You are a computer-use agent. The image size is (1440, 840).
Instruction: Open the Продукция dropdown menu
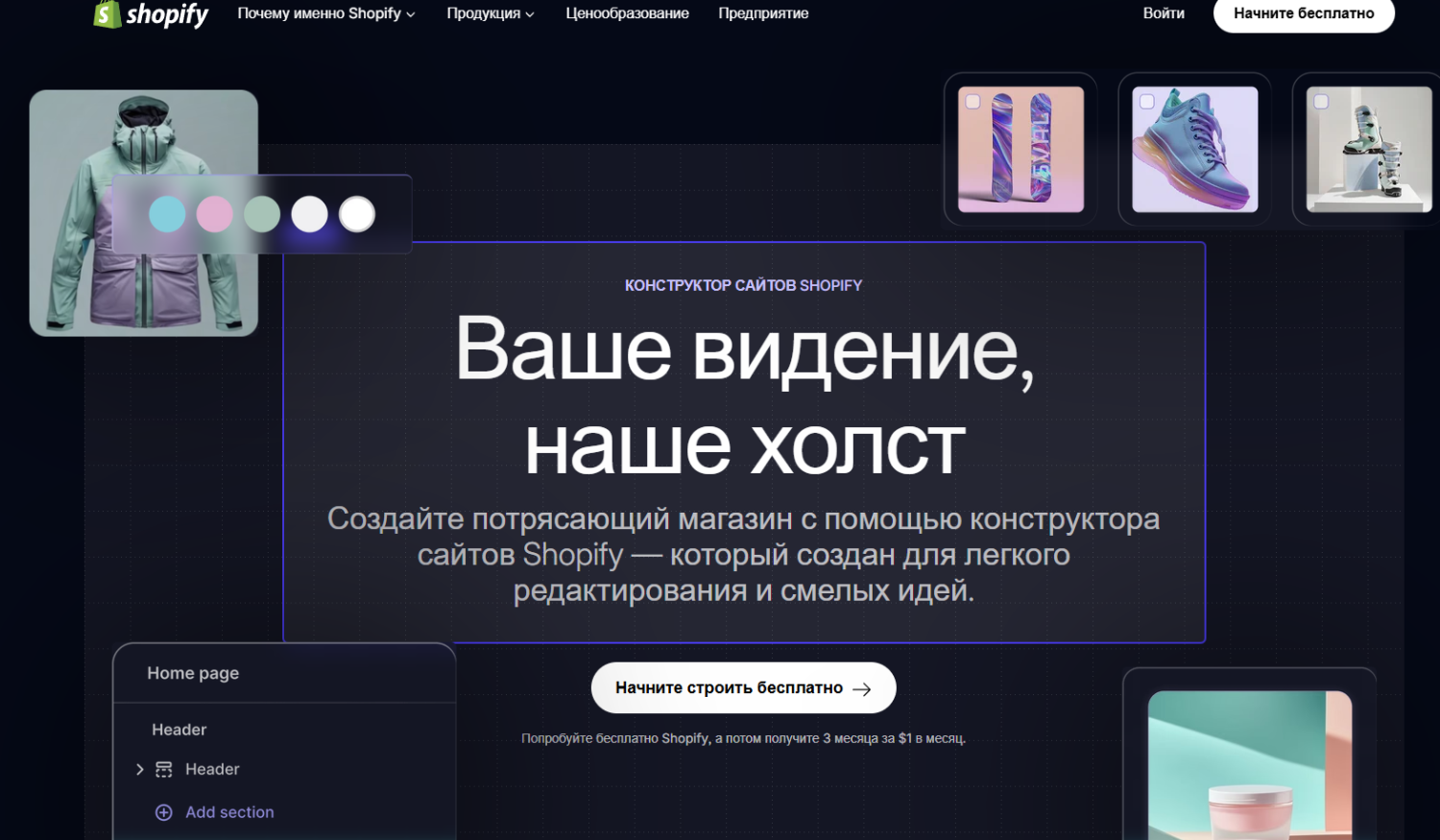tap(490, 13)
